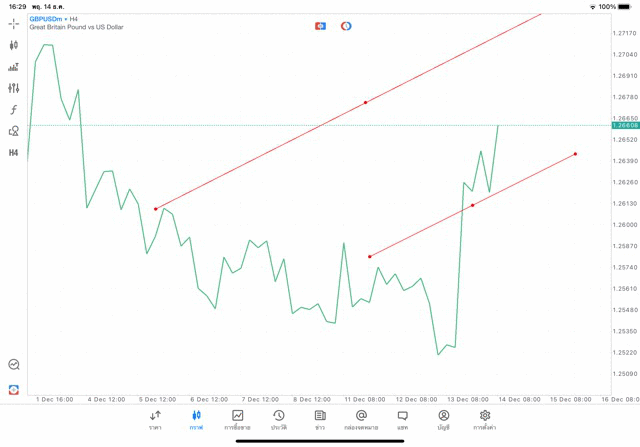Switch to the ราคา (Quotes) tab
The width and height of the screenshot is (640, 447).
(x=155, y=420)
